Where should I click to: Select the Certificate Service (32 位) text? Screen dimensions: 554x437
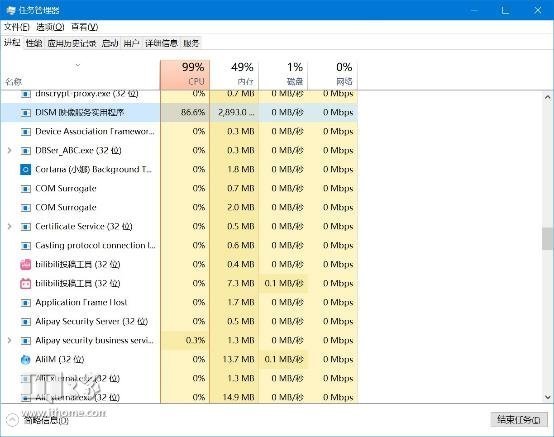84,226
